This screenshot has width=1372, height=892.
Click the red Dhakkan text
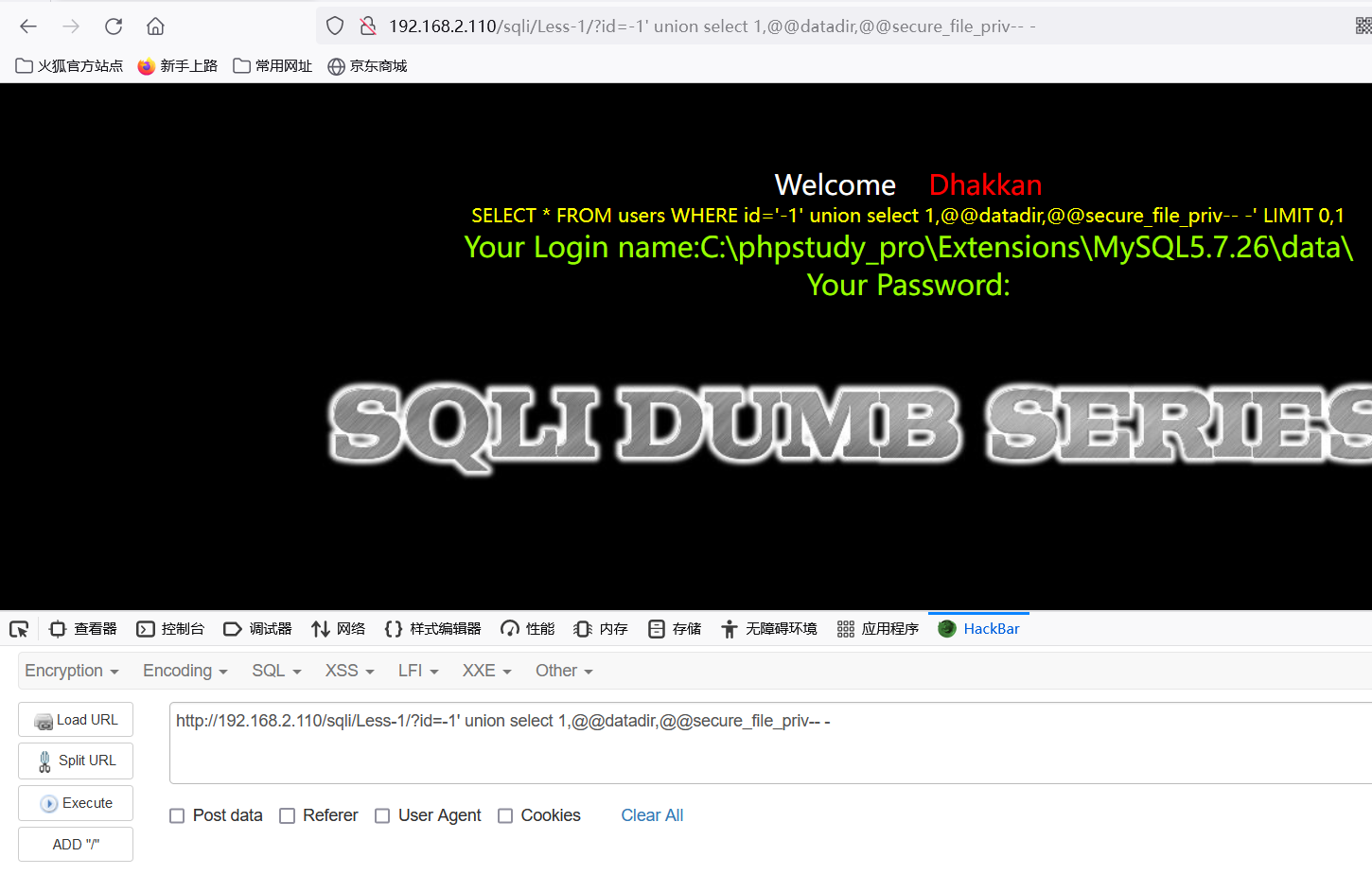click(985, 184)
